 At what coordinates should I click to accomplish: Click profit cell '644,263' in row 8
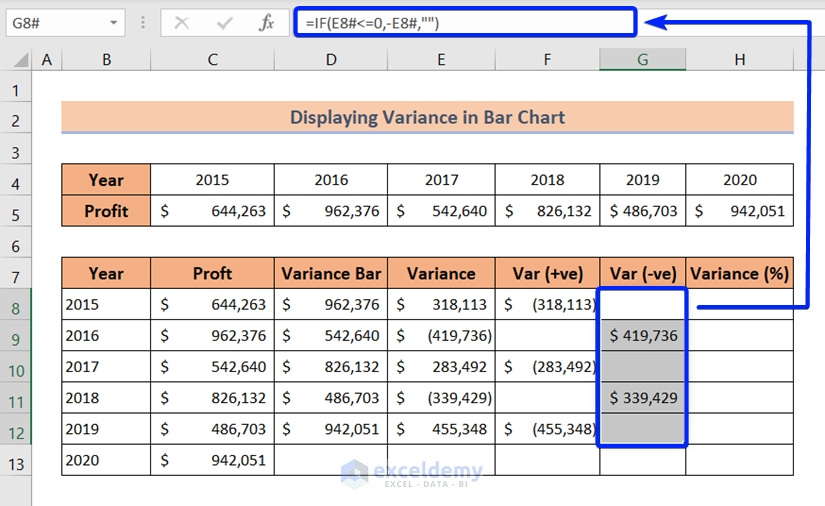pos(213,305)
